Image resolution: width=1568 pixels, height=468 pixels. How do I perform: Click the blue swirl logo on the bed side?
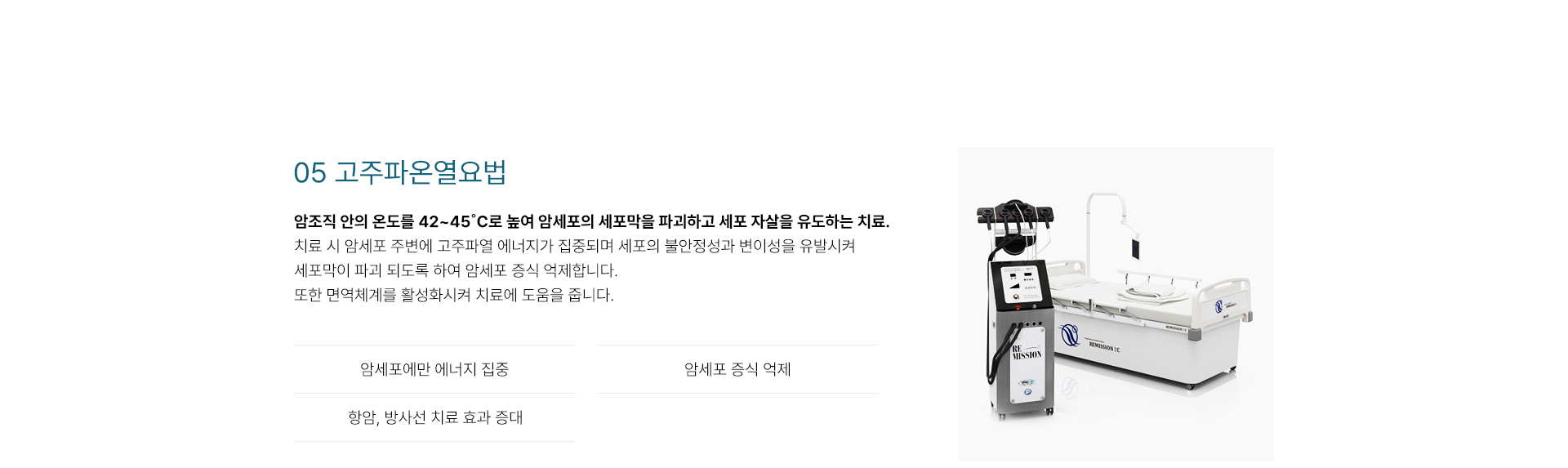point(1069,334)
